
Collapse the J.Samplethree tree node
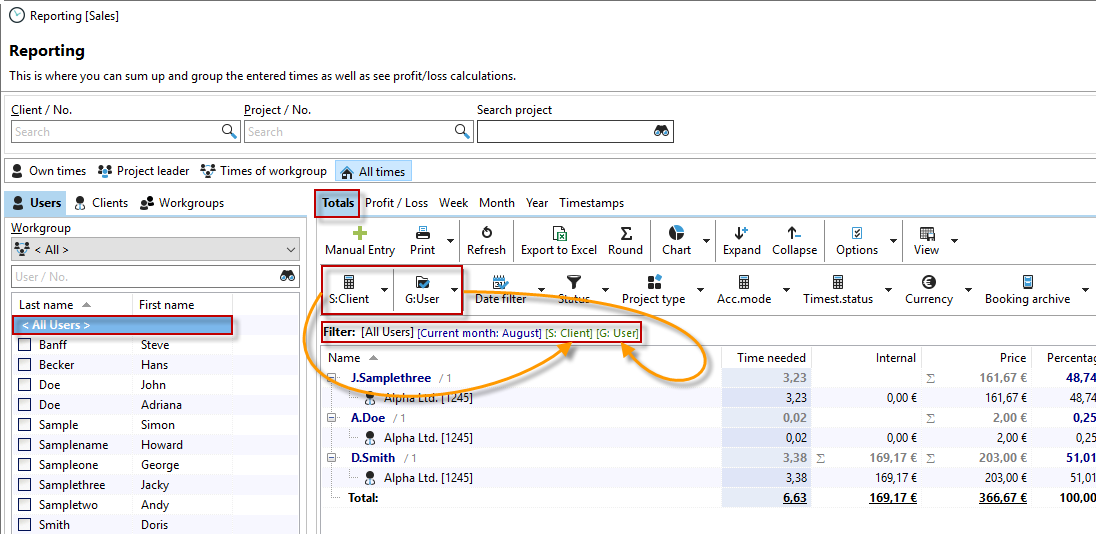(333, 378)
